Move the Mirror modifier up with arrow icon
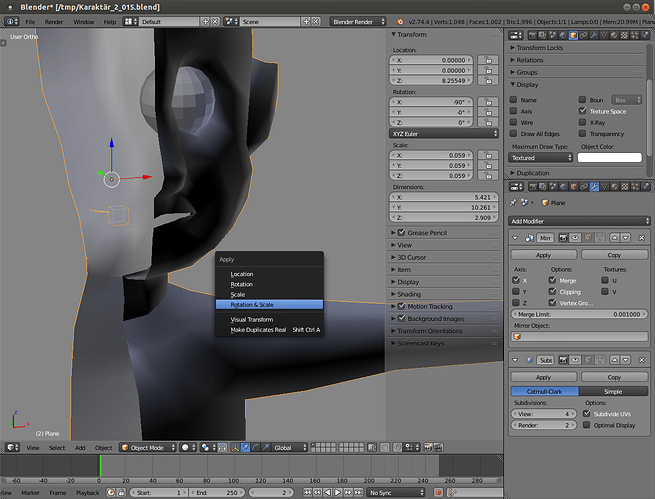The height and width of the screenshot is (499, 655). tap(614, 238)
